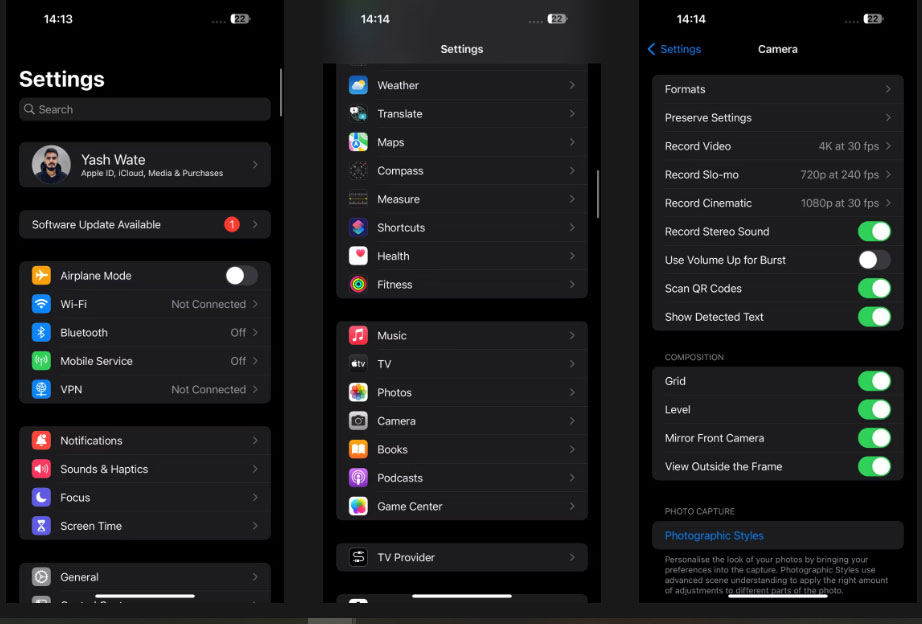Tap the Camera app icon
Viewport: 922px width, 624px height.
coord(358,421)
